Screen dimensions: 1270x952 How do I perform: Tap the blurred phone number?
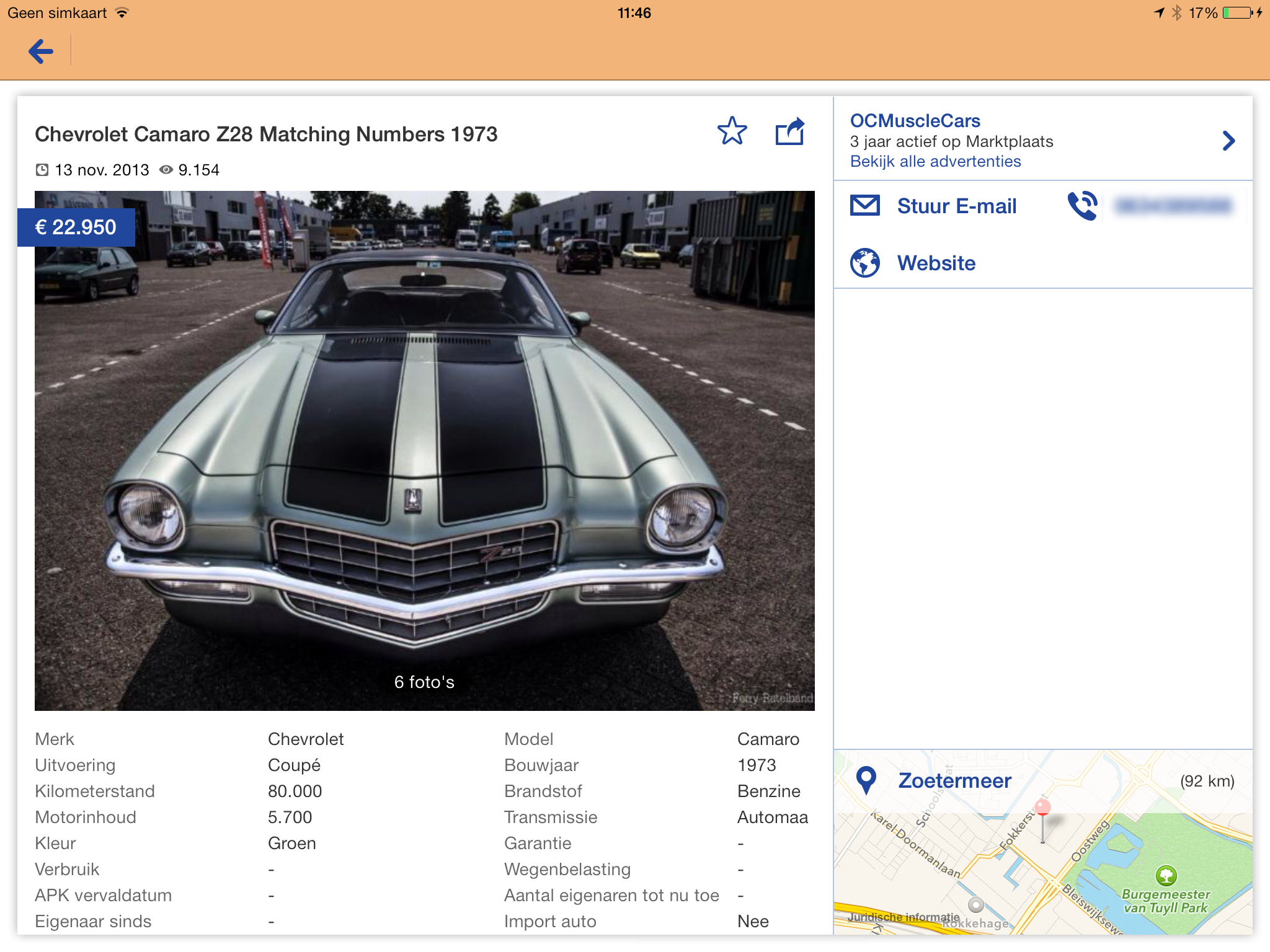pyautogui.click(x=1172, y=206)
